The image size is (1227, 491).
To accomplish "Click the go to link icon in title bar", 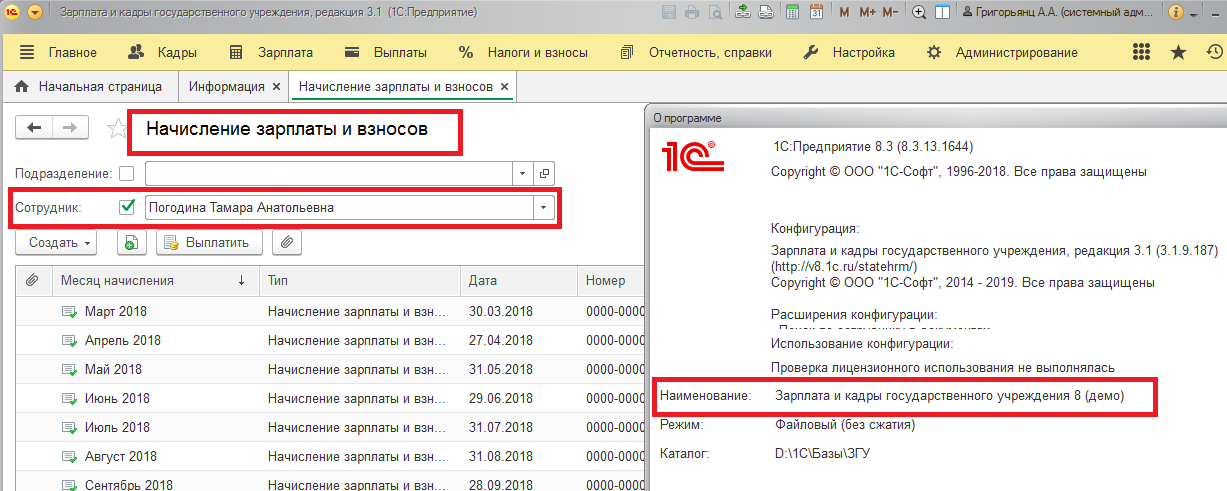I will [765, 13].
